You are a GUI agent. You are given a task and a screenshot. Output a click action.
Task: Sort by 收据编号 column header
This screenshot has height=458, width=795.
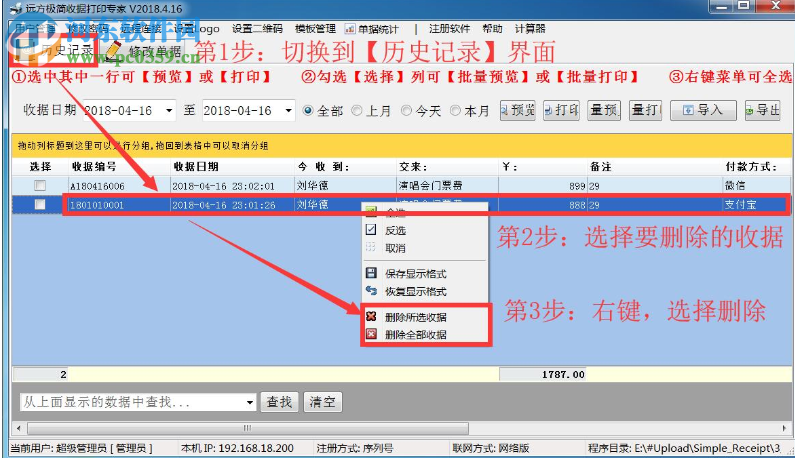click(x=119, y=166)
